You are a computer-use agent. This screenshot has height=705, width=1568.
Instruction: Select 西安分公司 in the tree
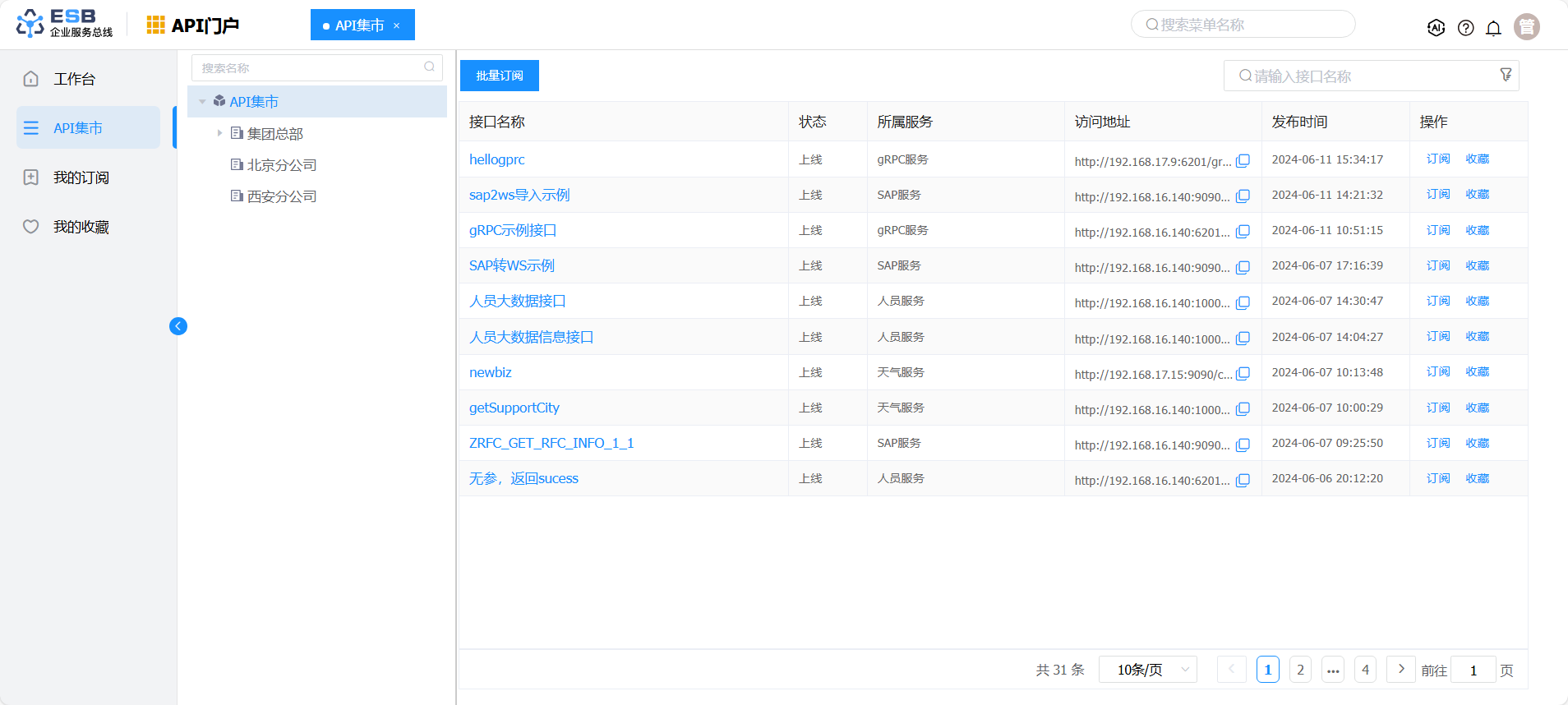pyautogui.click(x=281, y=196)
